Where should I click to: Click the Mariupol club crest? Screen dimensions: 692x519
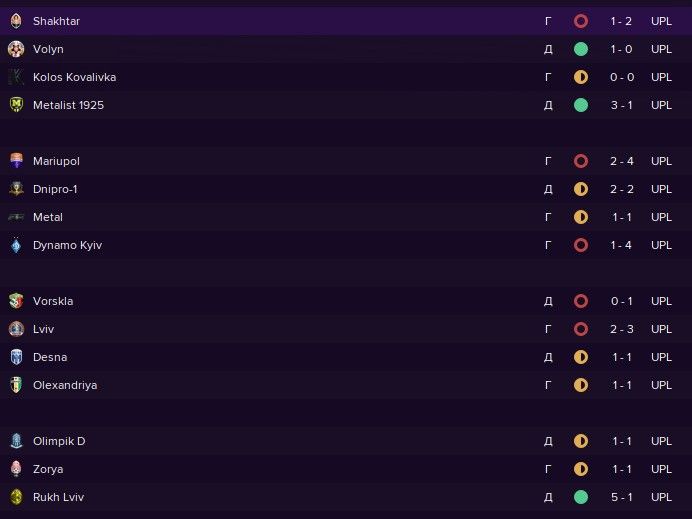pyautogui.click(x=15, y=161)
